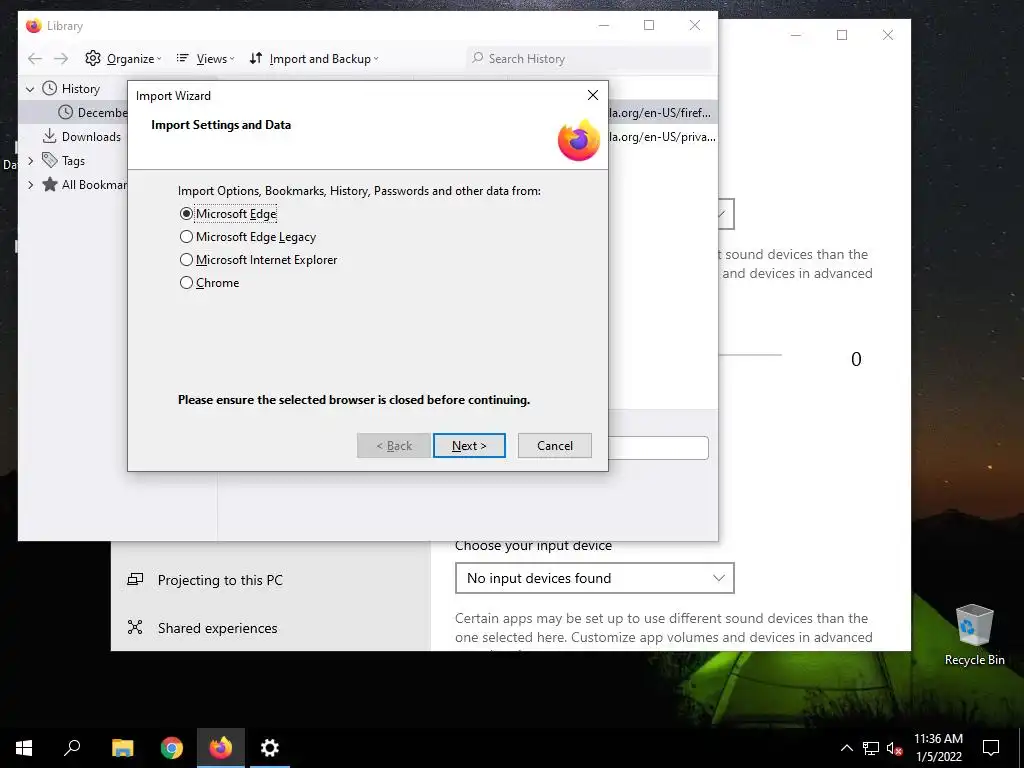Cancel the Import Wizard
1024x768 pixels.
(554, 445)
